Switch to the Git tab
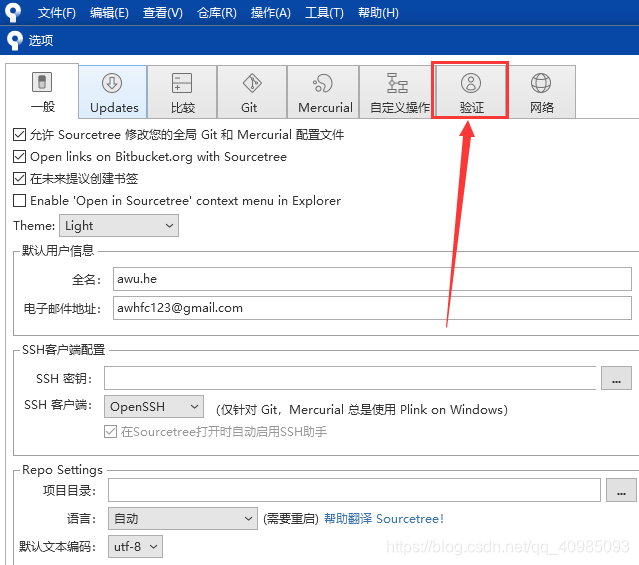Screen dimensions: 639x565 coord(252,92)
